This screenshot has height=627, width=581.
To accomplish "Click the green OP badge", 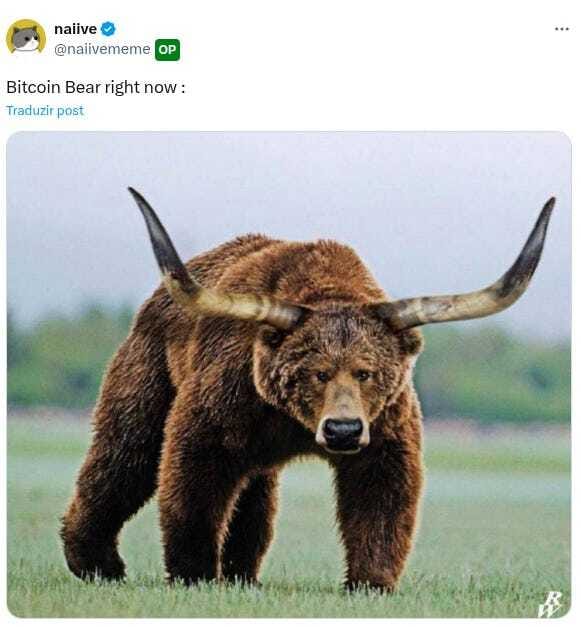I will 167,50.
